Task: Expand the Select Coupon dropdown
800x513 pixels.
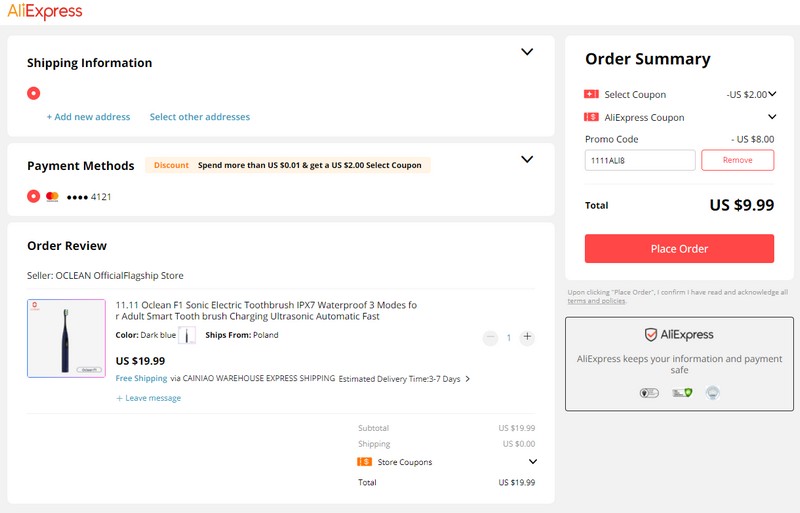Action: [x=772, y=94]
